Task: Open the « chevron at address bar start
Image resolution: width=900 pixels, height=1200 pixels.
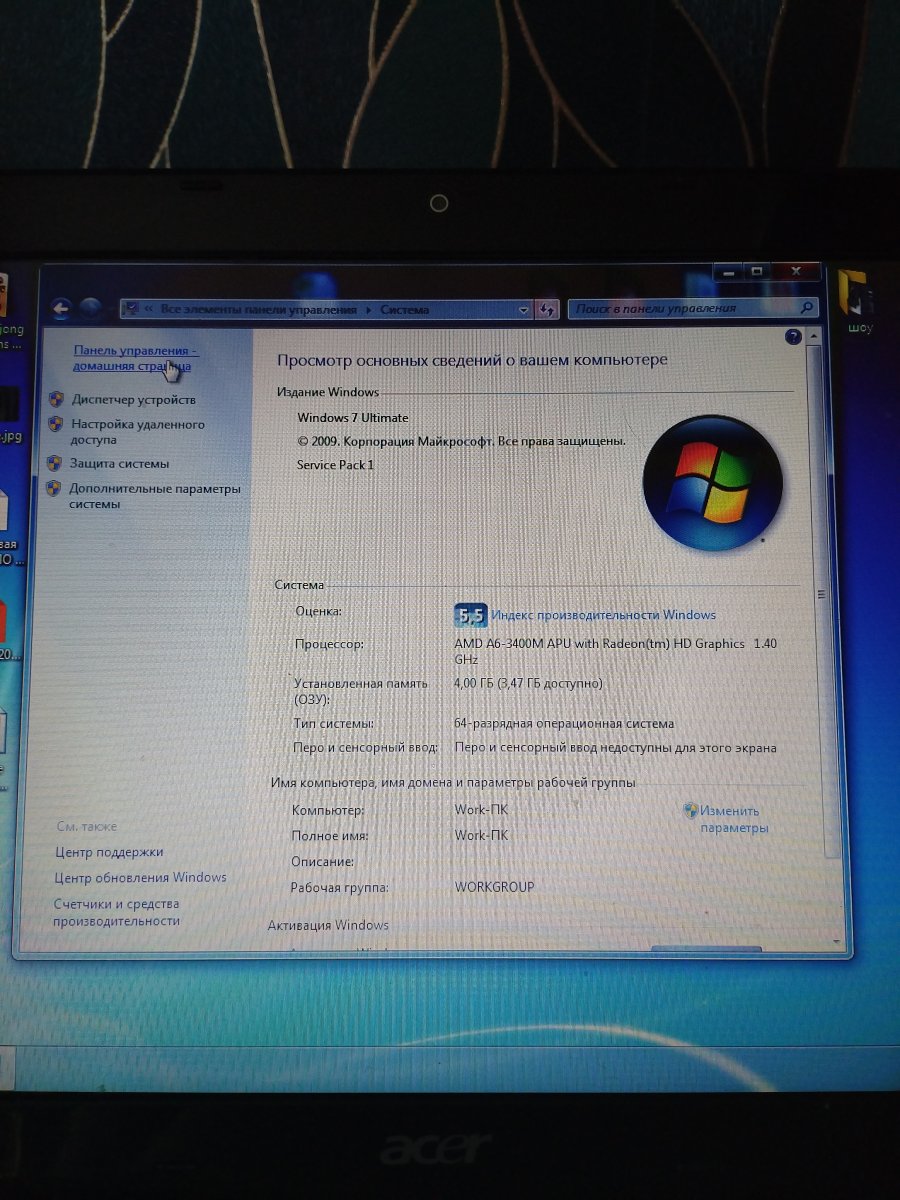Action: coord(148,310)
